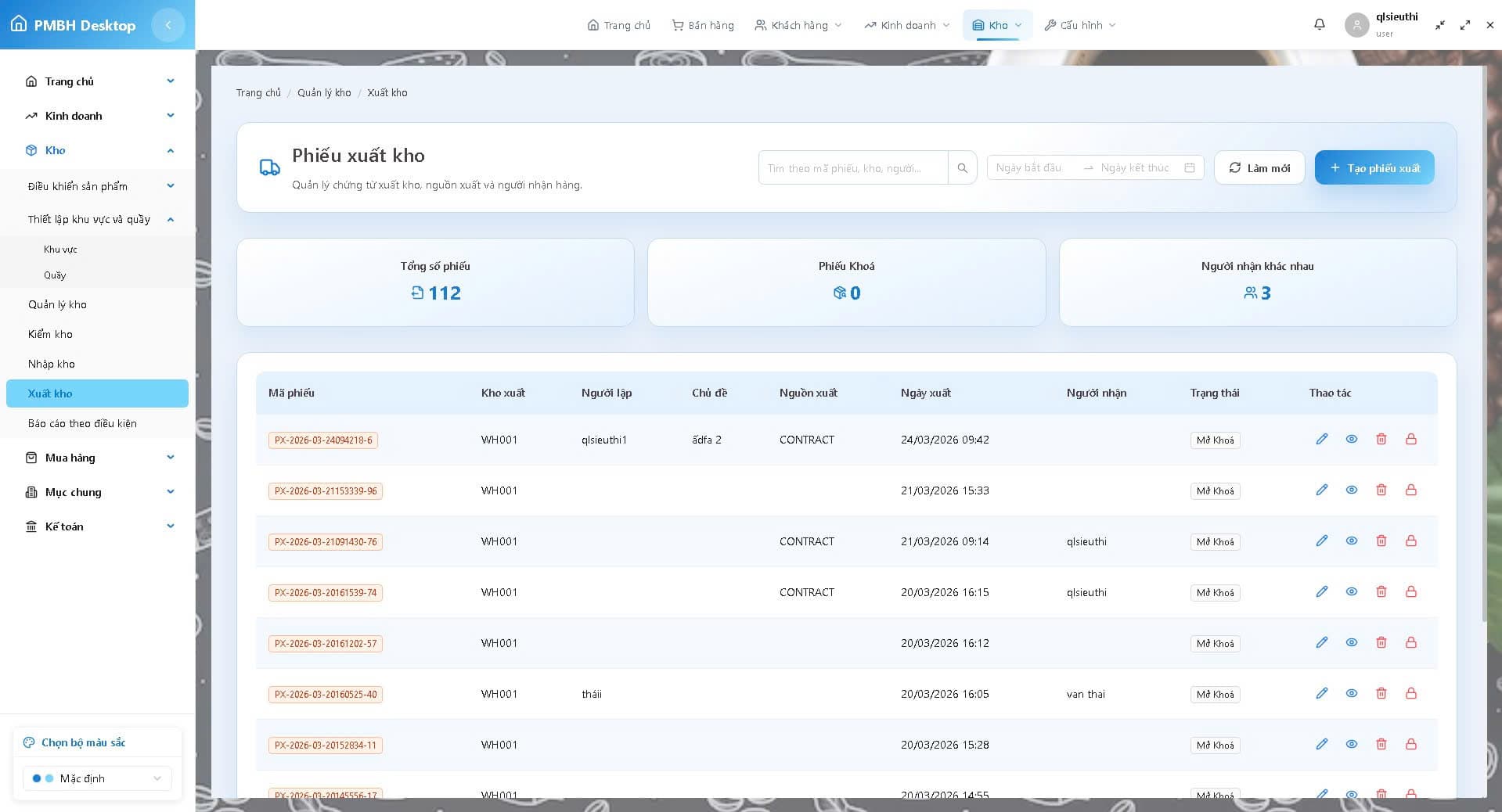This screenshot has width=1502, height=812.
Task: Open the notifications bell
Action: [1319, 24]
